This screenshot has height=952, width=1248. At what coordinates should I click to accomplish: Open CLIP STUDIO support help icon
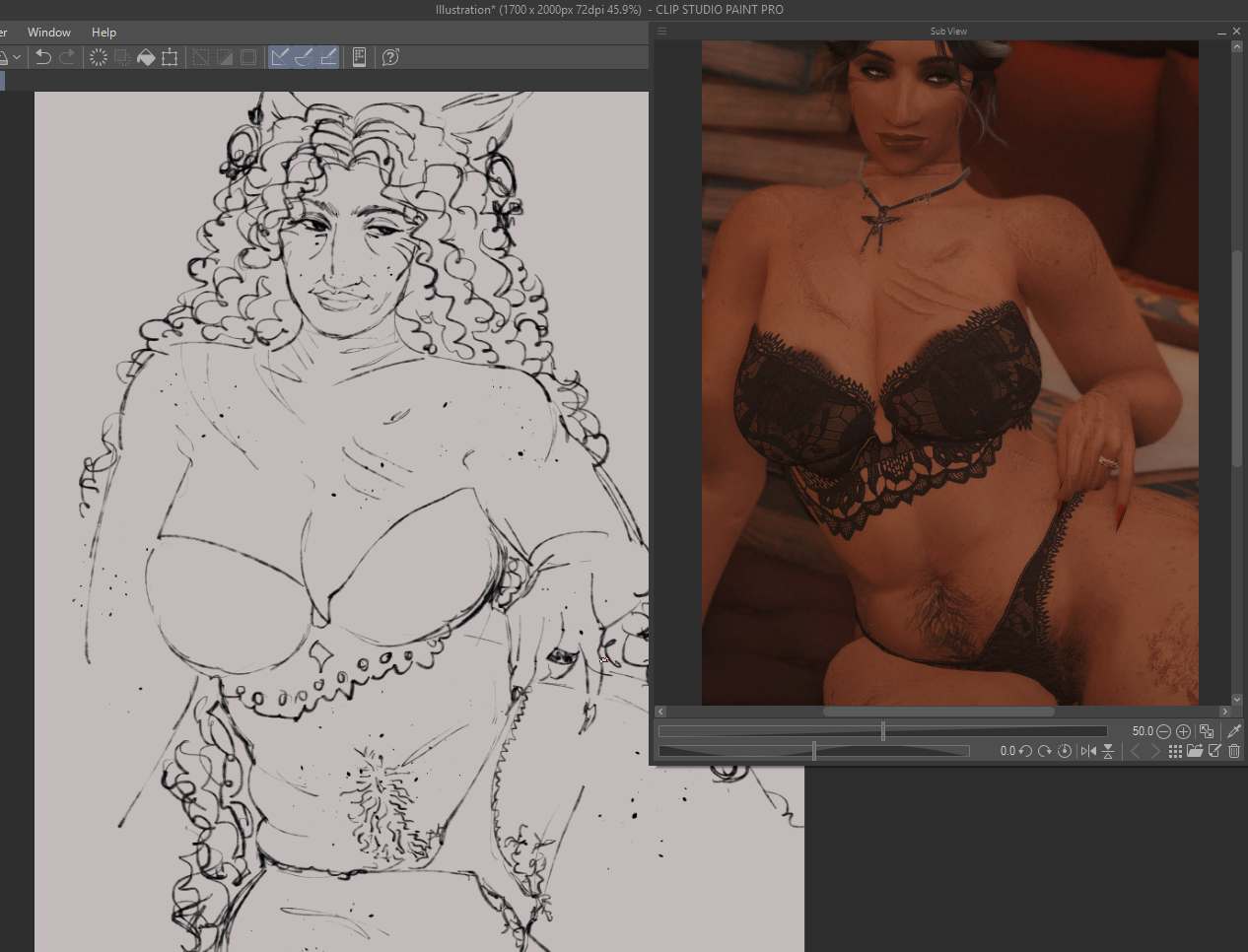pos(390,57)
